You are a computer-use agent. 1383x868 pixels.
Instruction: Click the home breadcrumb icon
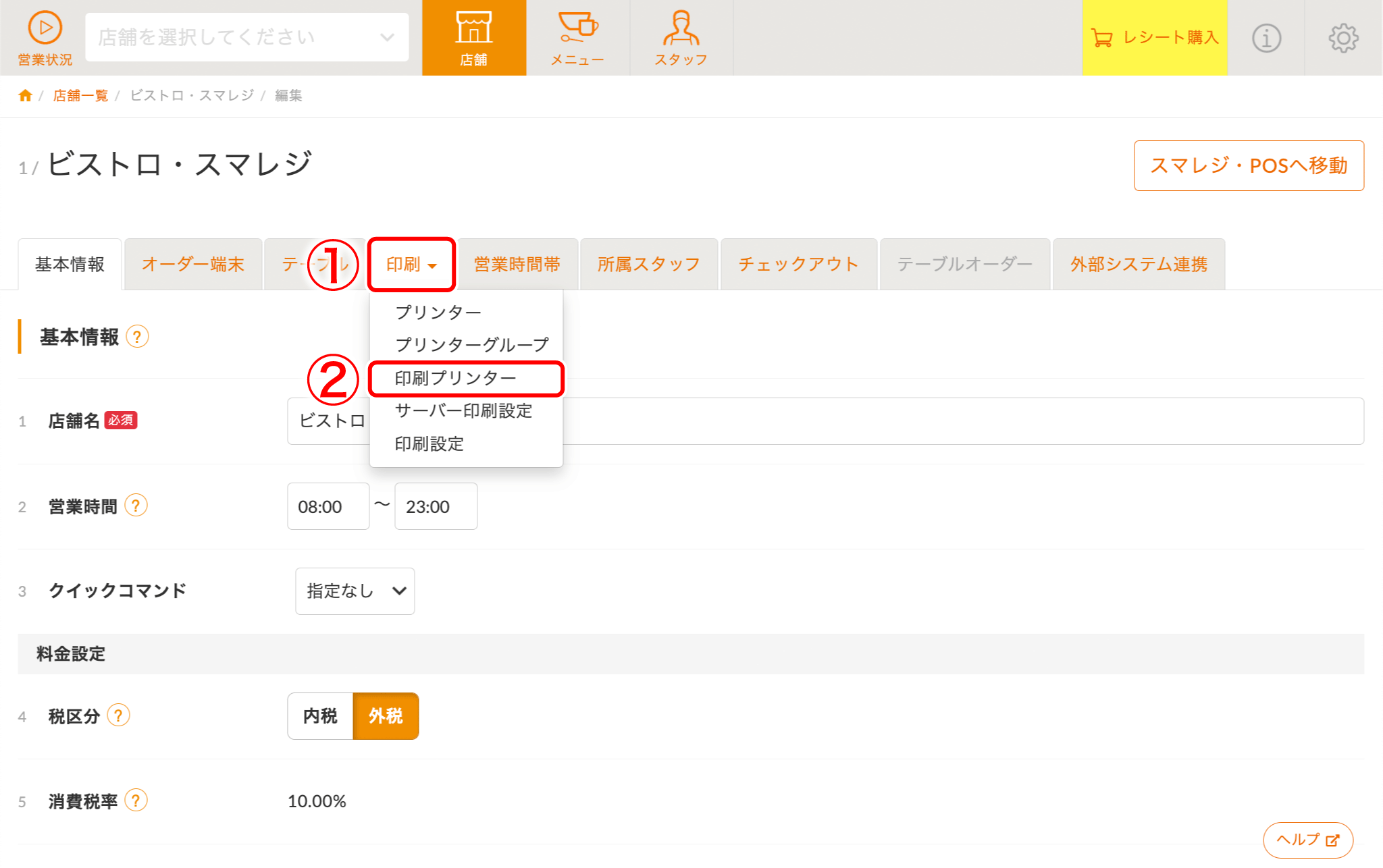(x=25, y=95)
